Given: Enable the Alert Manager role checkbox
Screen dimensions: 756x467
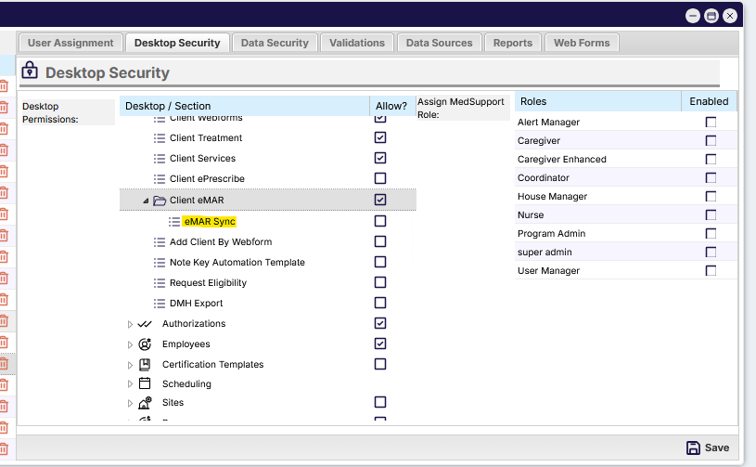Looking at the screenshot, I should (711, 122).
